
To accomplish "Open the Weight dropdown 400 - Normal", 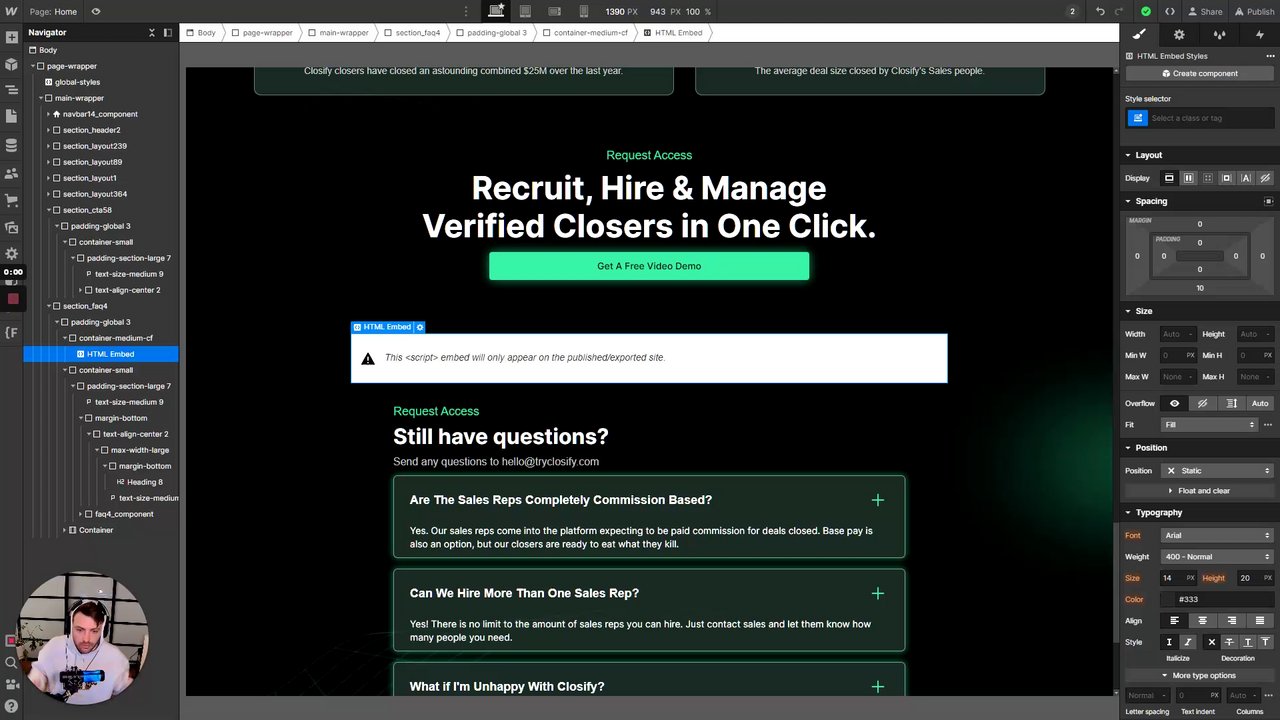I will [1217, 557].
